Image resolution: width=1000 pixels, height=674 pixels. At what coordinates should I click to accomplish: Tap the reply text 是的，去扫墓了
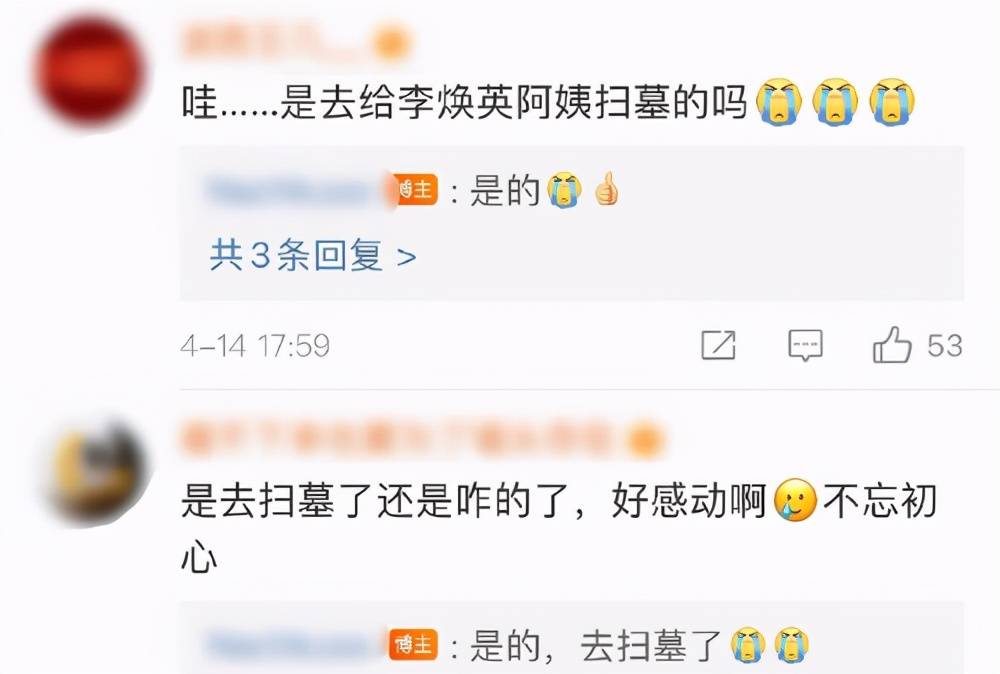coord(596,645)
